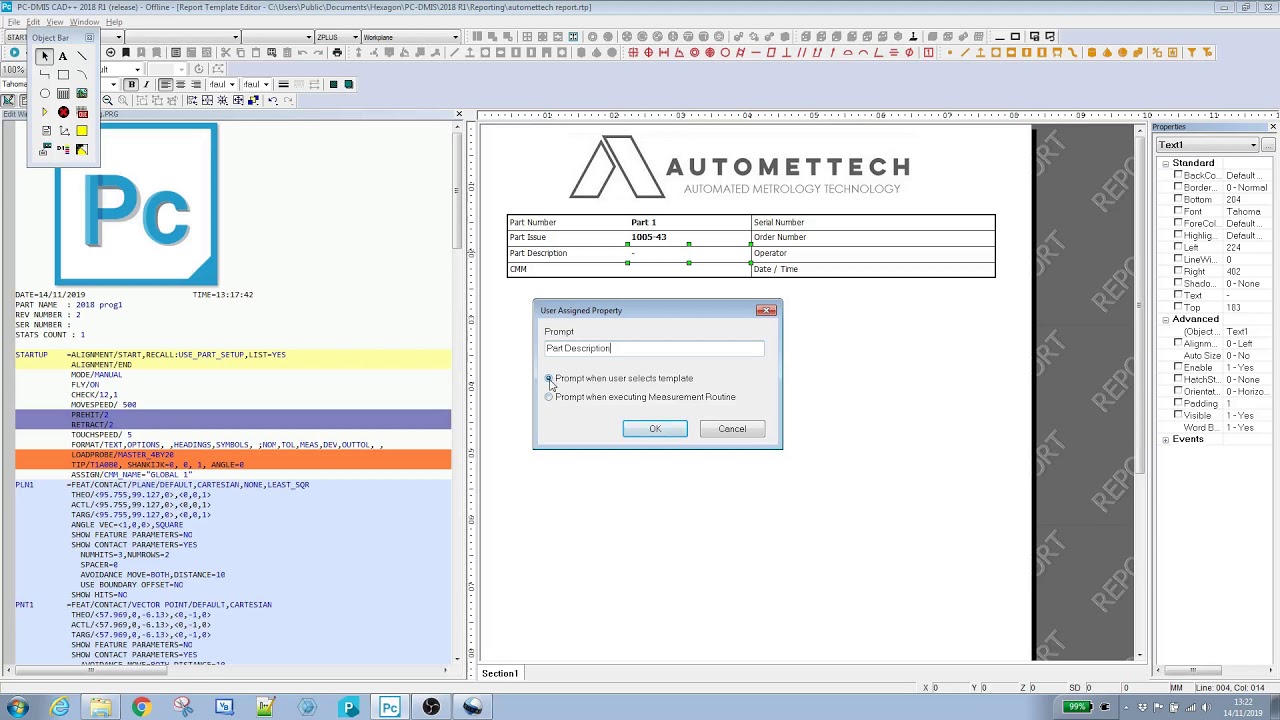Viewport: 1280px width, 720px height.
Task: Click Cancel in User Assigned Property dialog
Action: pyautogui.click(x=732, y=429)
